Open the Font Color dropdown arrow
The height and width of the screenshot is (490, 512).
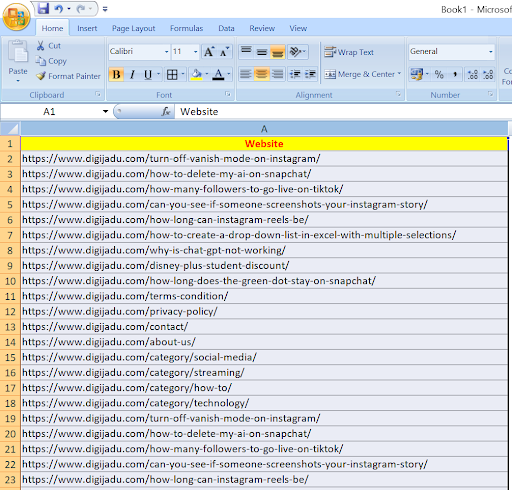click(x=229, y=74)
